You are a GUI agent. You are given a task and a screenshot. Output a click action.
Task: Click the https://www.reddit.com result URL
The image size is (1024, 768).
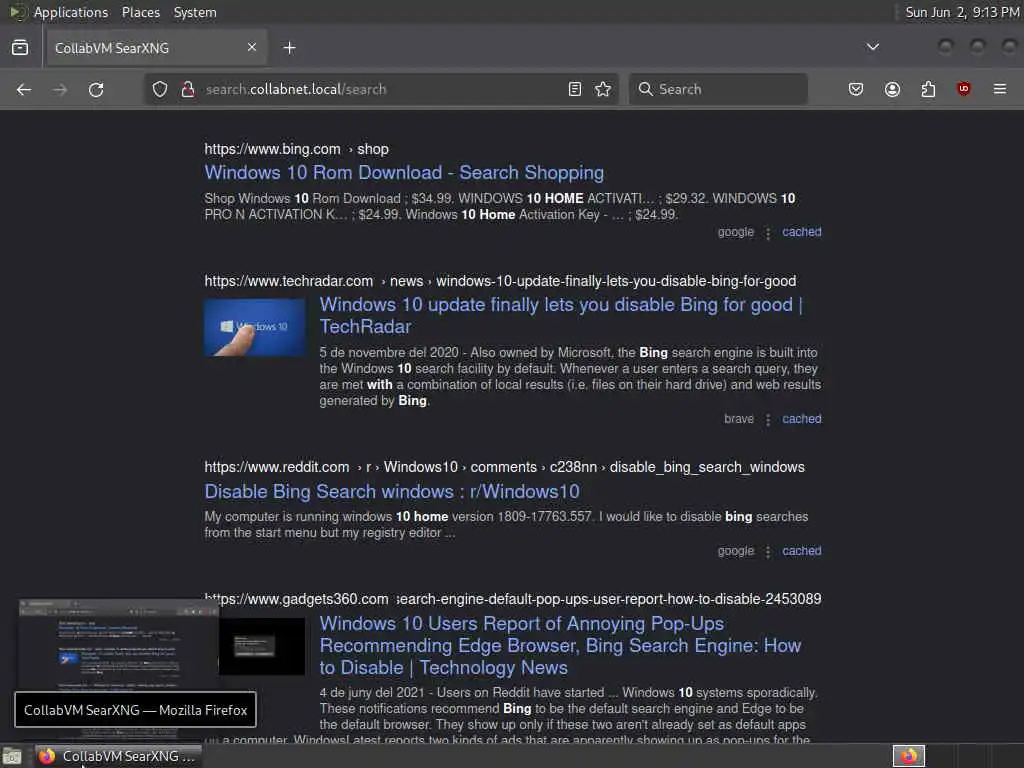[x=277, y=467]
